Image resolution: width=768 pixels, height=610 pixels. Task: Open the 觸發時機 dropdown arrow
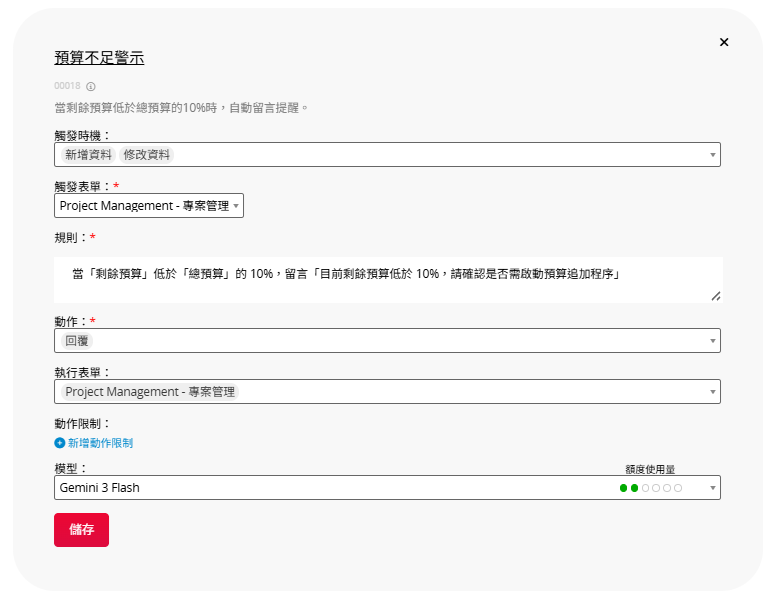pyautogui.click(x=713, y=155)
